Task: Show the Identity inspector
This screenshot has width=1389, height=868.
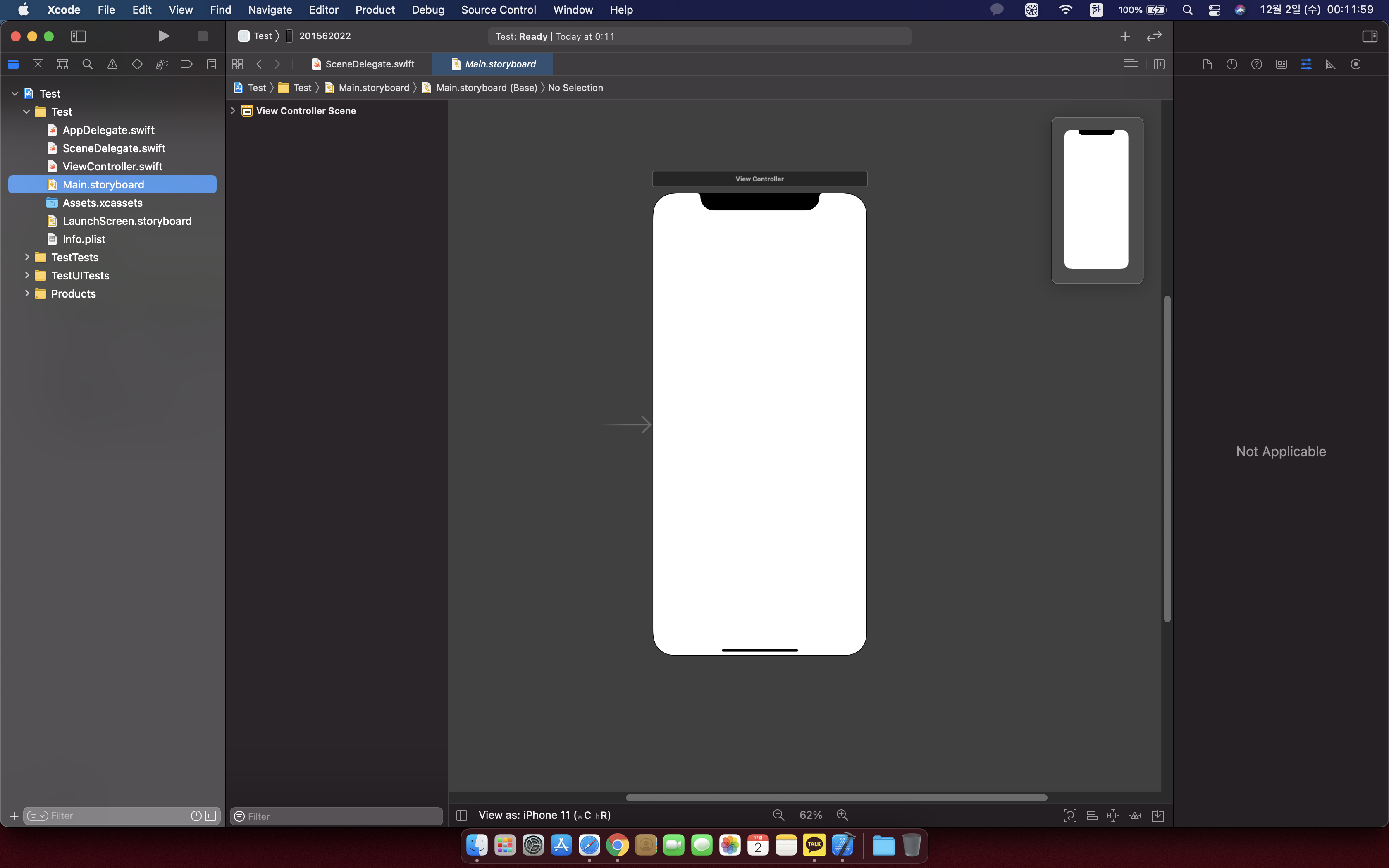Action: [1281, 64]
